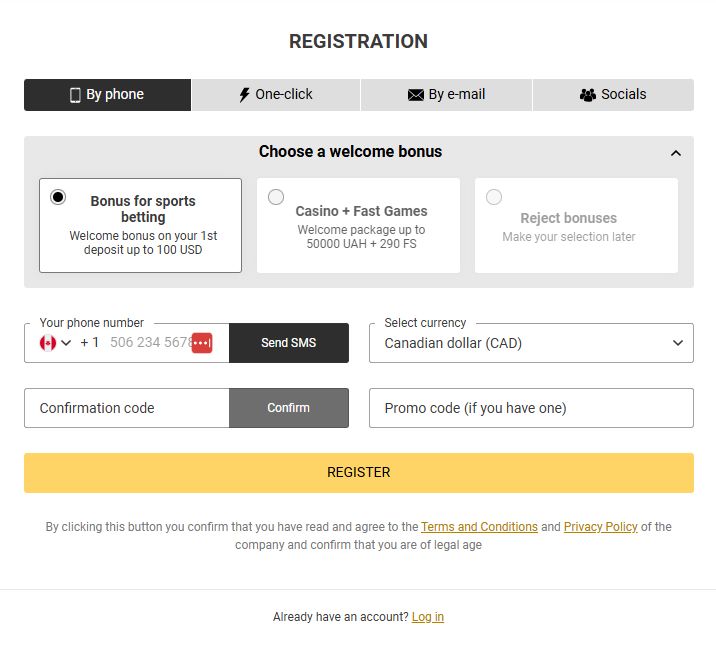Screen dimensions: 716x647
Task: Select Casino + Fast Games bonus option
Action: pos(276,197)
